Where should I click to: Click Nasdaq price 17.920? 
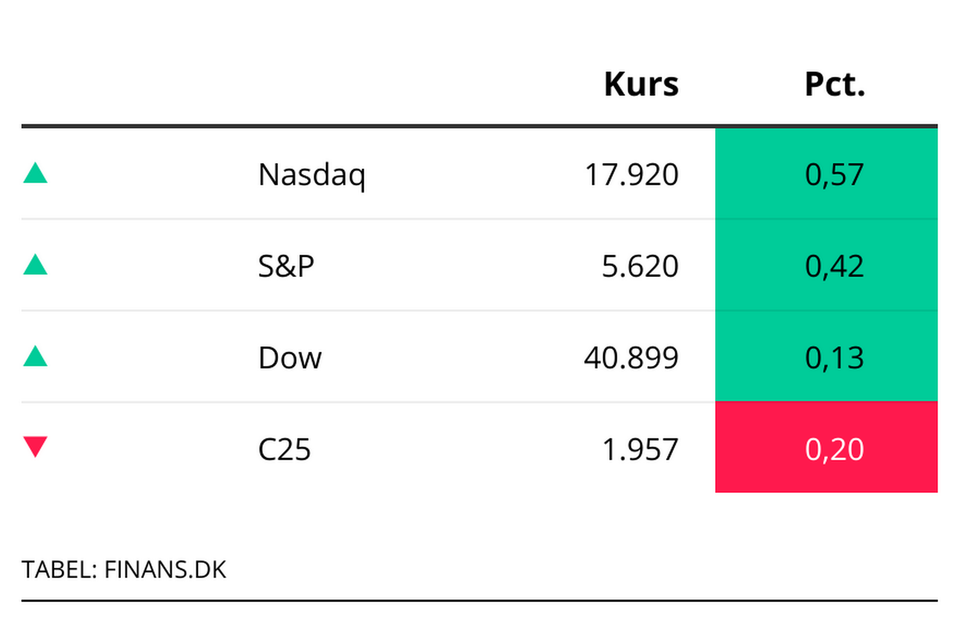pyautogui.click(x=631, y=175)
